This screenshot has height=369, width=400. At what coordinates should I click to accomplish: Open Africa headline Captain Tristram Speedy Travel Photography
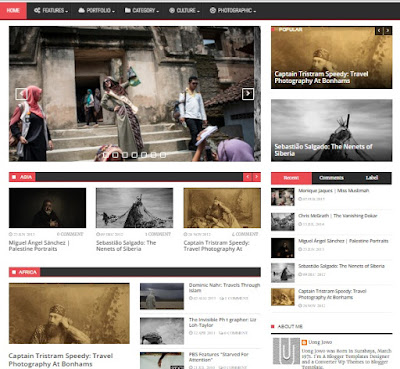(61, 360)
